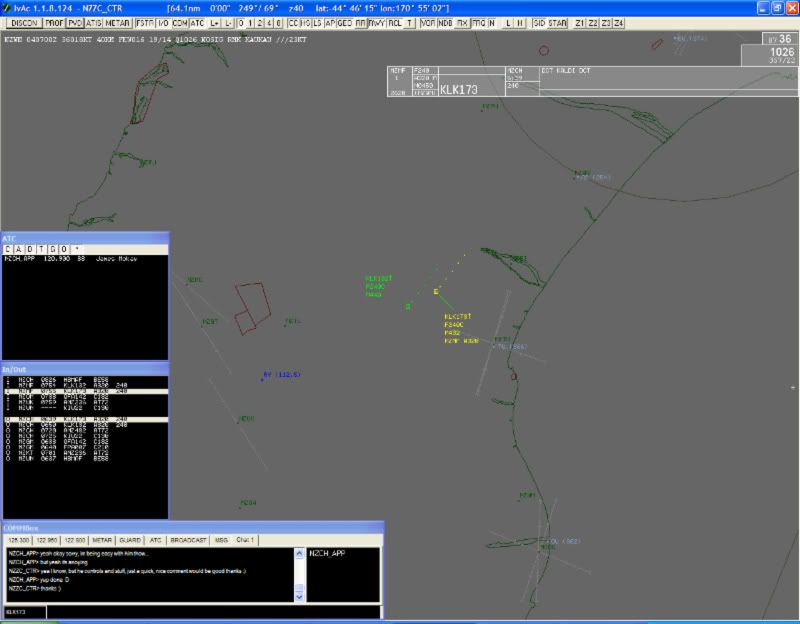The width and height of the screenshot is (800, 624).
Task: Toggle the FSTR flight strip button
Action: pyautogui.click(x=144, y=22)
